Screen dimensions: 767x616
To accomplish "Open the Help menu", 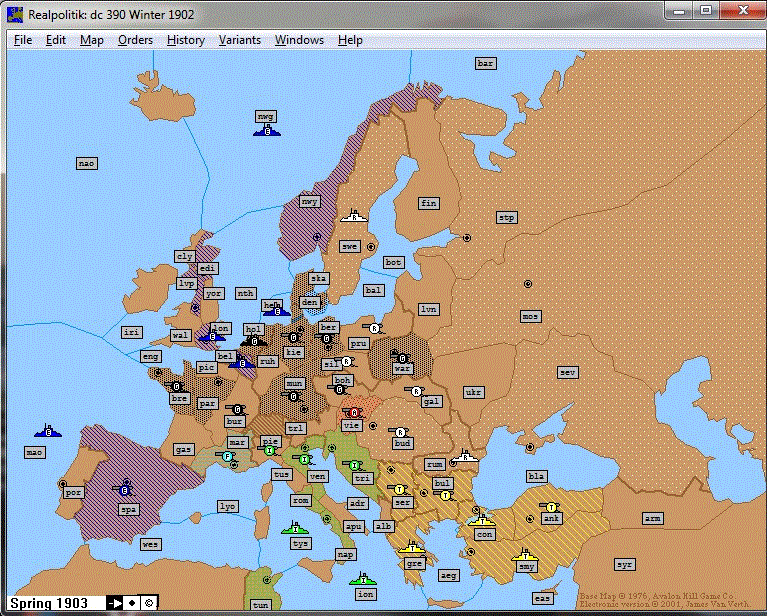I will pos(350,40).
